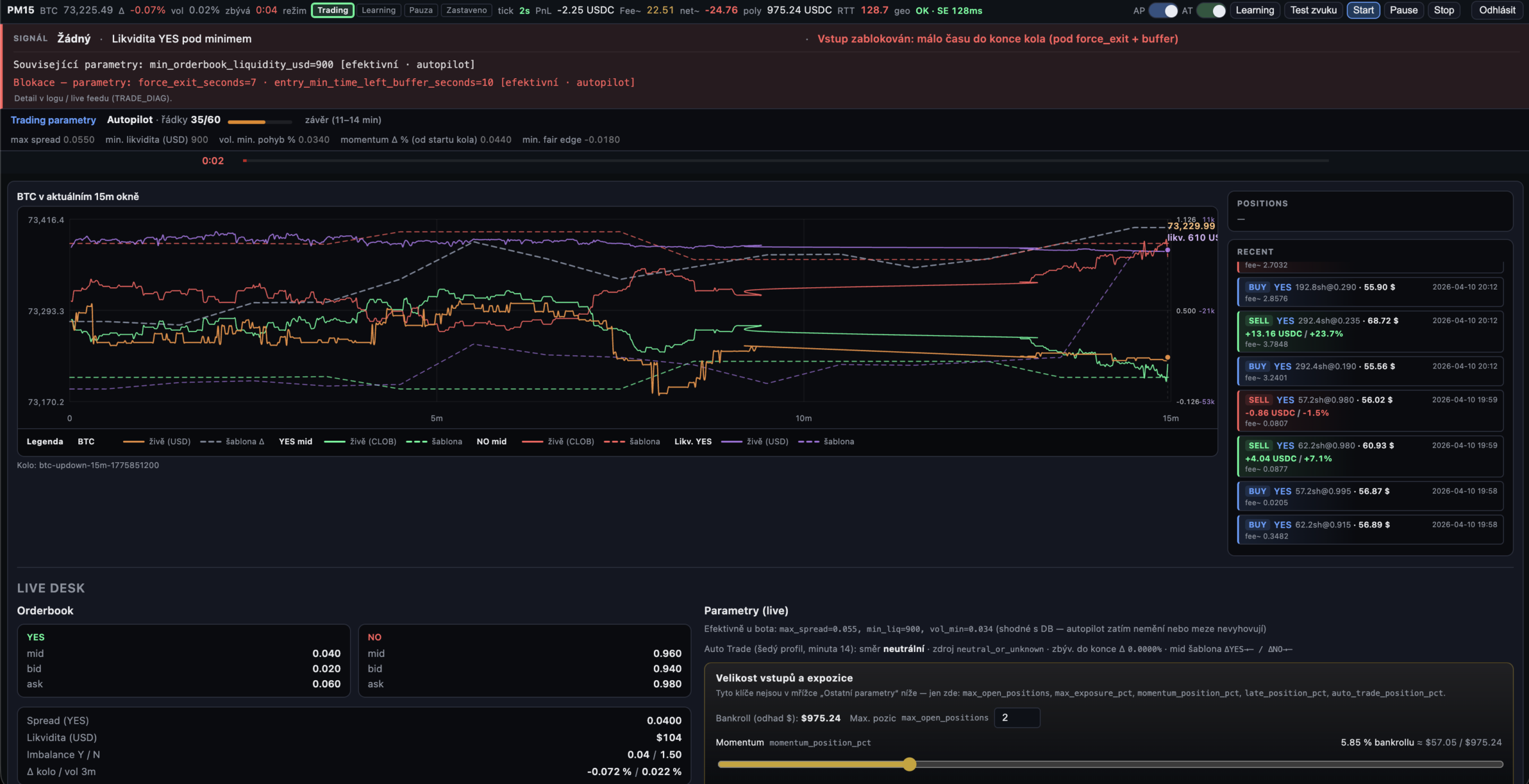Click the Learning button next to AT switch
1529x784 pixels.
coord(1255,10)
